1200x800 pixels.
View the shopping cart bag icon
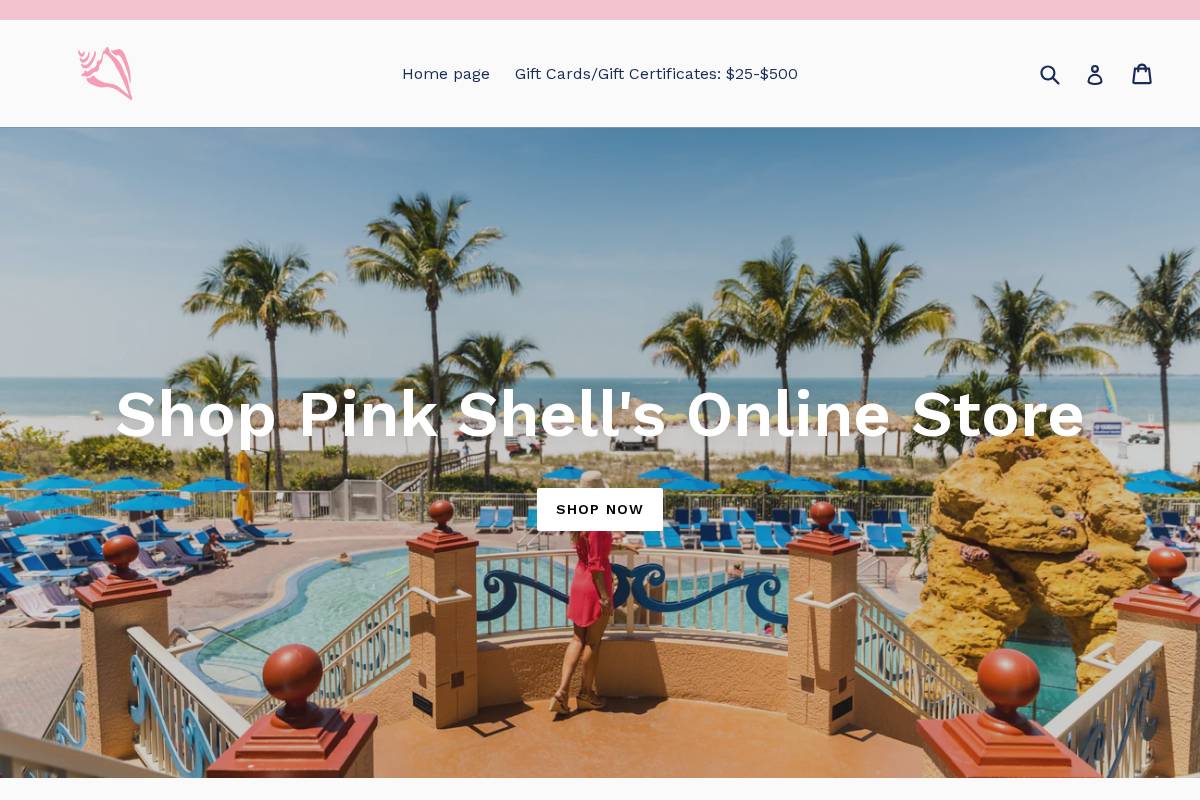click(1142, 73)
